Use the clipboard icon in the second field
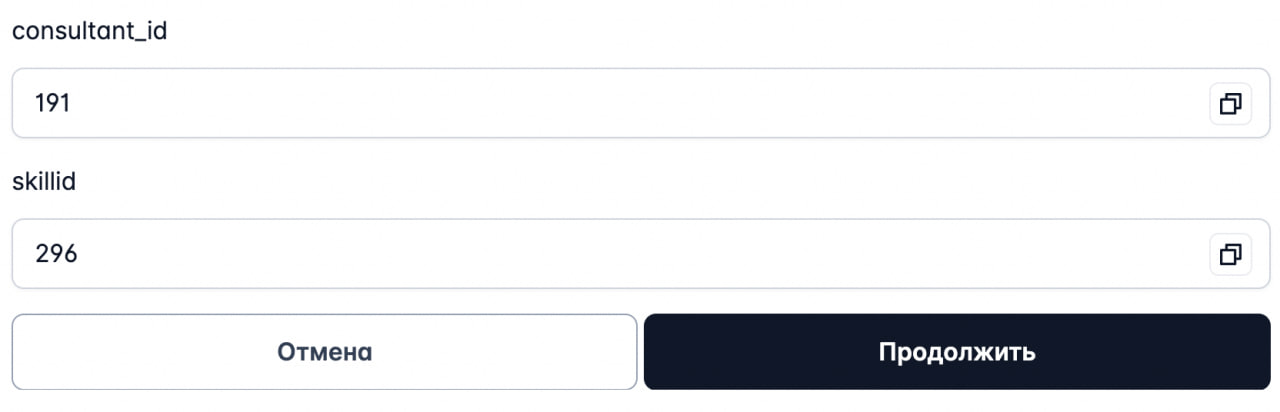1280x412 pixels. (1230, 254)
